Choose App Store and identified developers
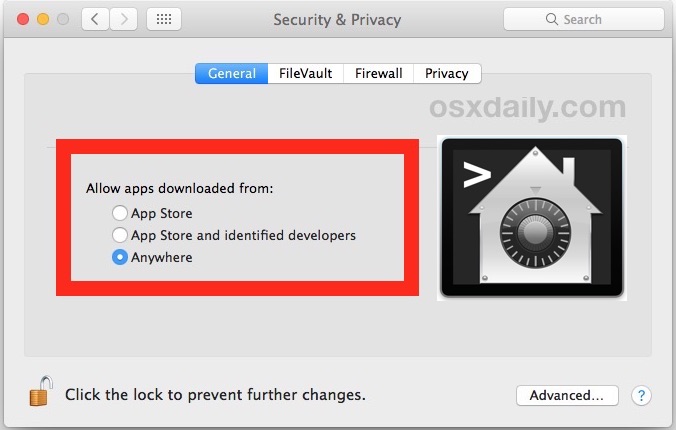The image size is (676, 430). 119,235
